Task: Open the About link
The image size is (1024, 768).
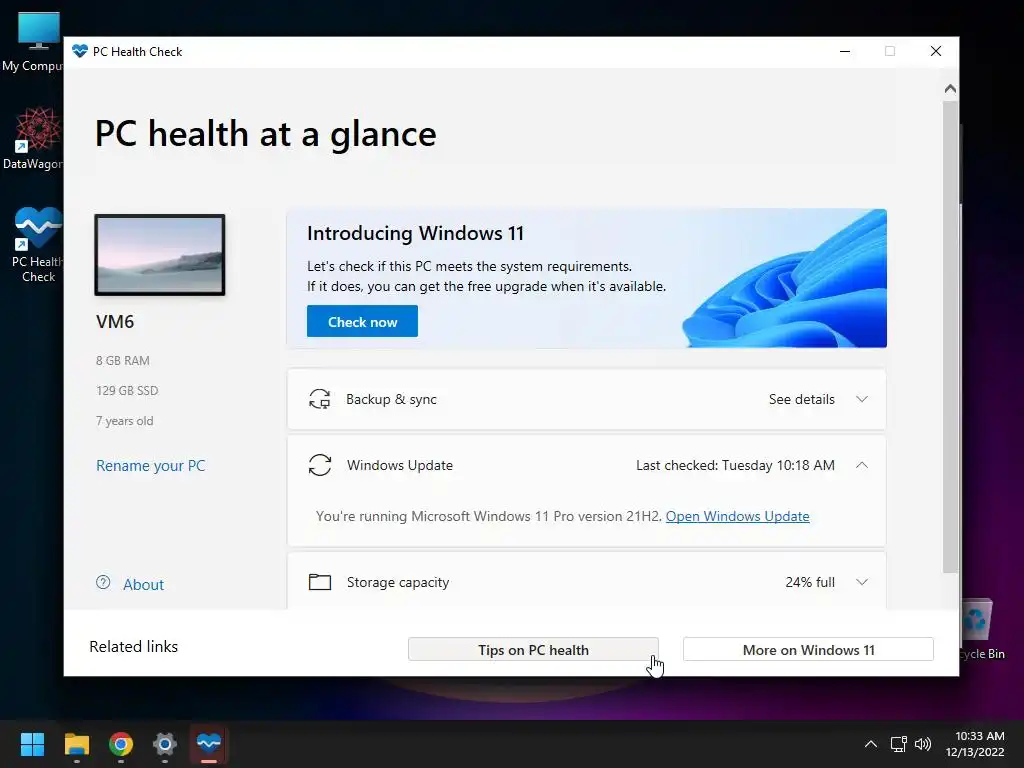Action: [144, 584]
